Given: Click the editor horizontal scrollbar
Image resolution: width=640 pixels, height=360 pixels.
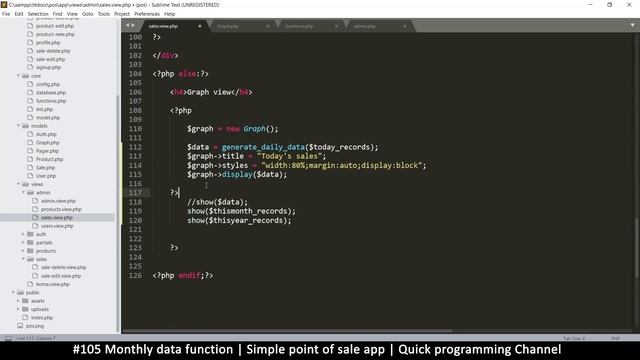Looking at the screenshot, I should pos(287,331).
